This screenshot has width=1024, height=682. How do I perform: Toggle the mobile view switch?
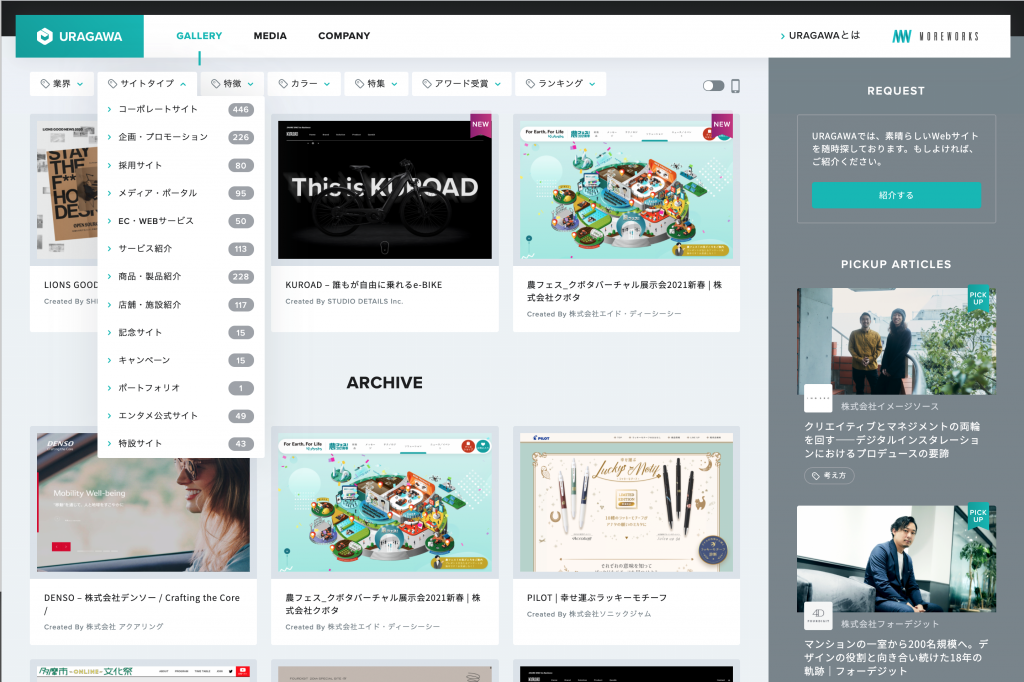click(713, 86)
